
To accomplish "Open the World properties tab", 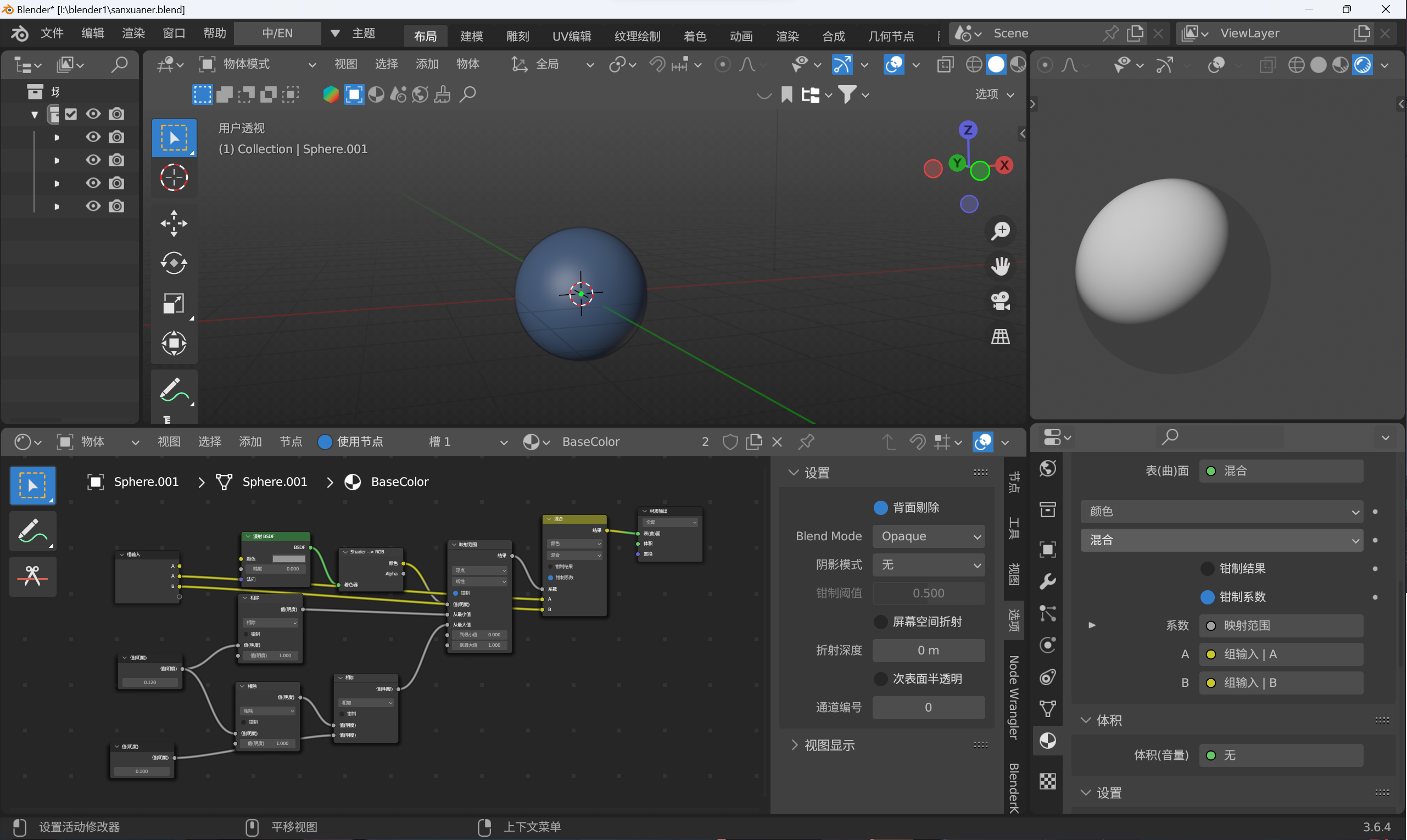I will pos(1047,468).
